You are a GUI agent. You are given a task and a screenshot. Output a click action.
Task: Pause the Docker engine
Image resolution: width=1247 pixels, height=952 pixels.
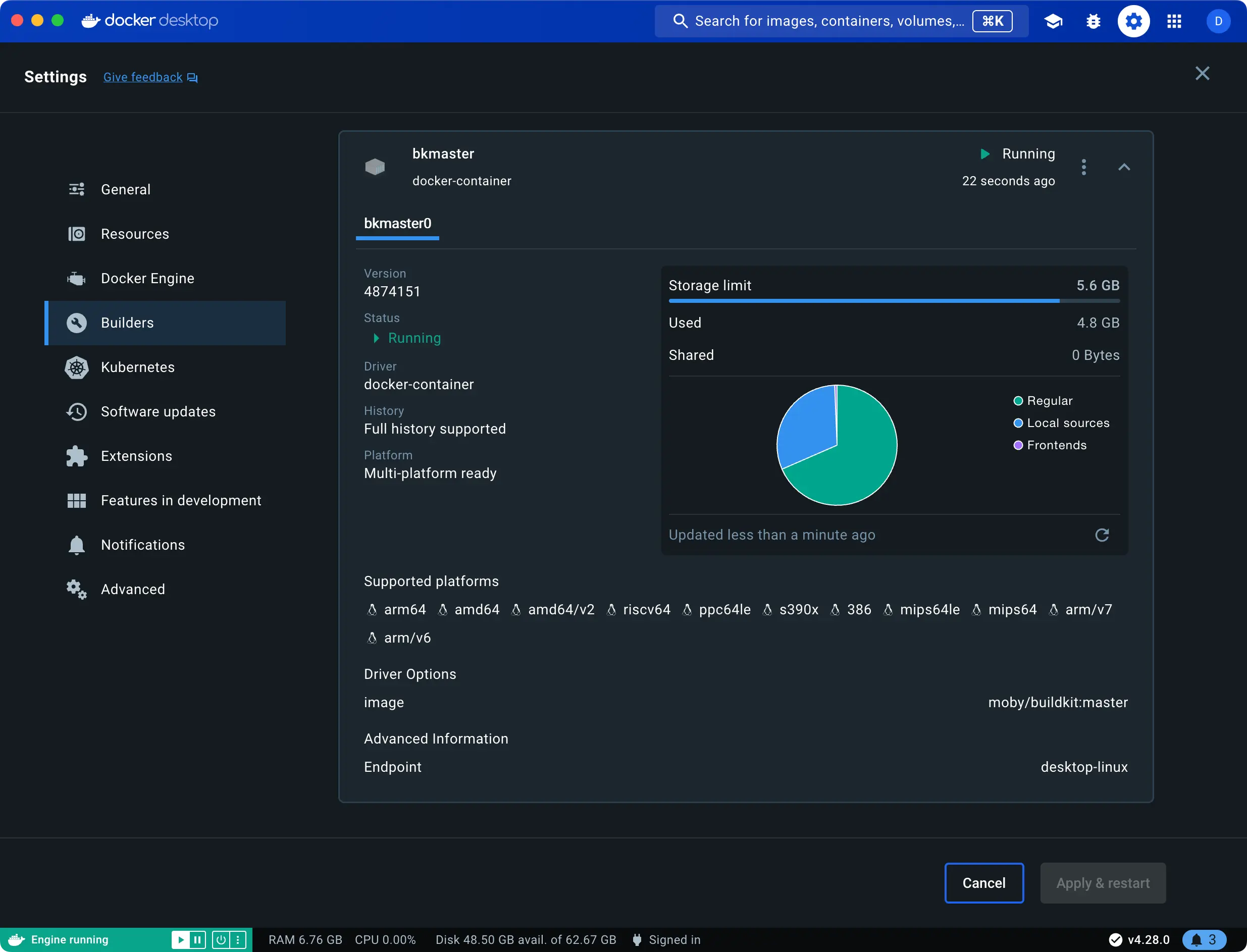click(197, 939)
